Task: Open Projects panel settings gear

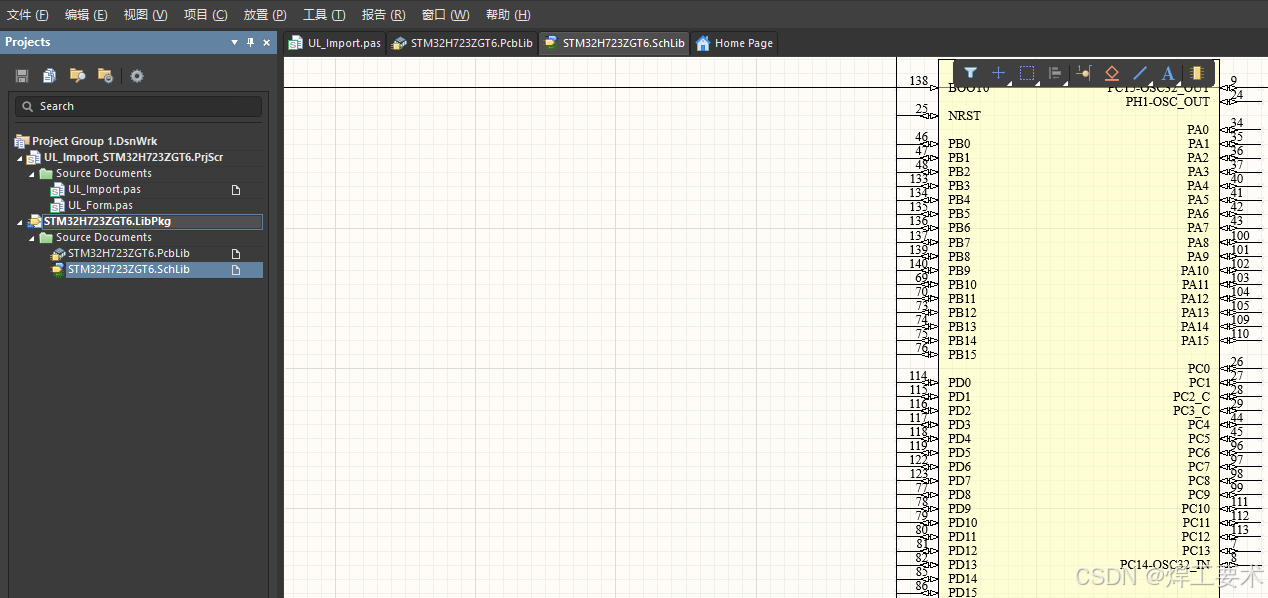Action: point(137,76)
